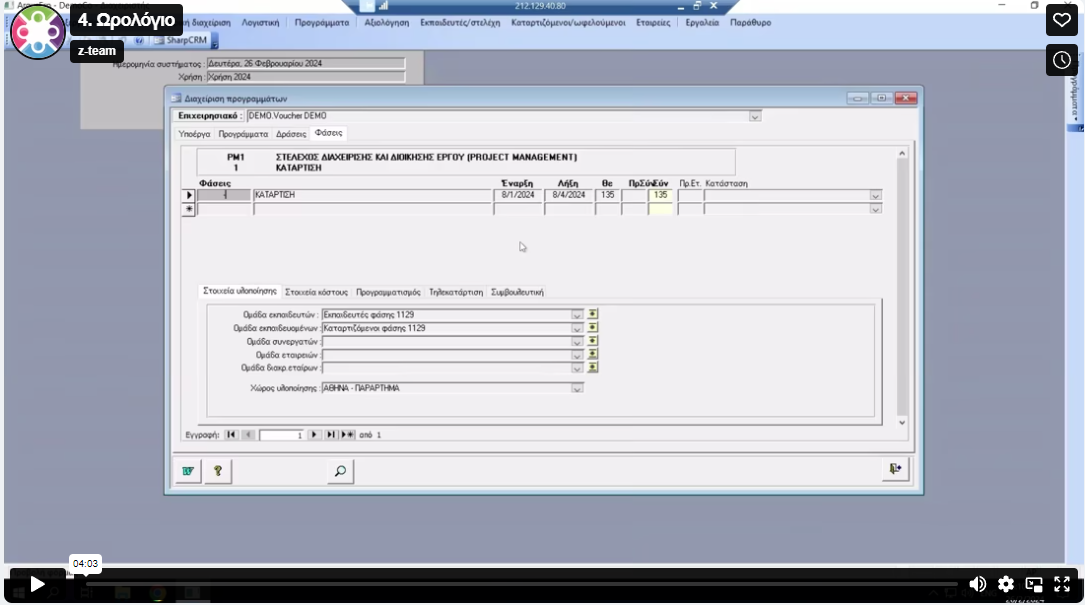Go to the next record in navigator
Viewport: 1085px width, 605px height.
tap(314, 435)
